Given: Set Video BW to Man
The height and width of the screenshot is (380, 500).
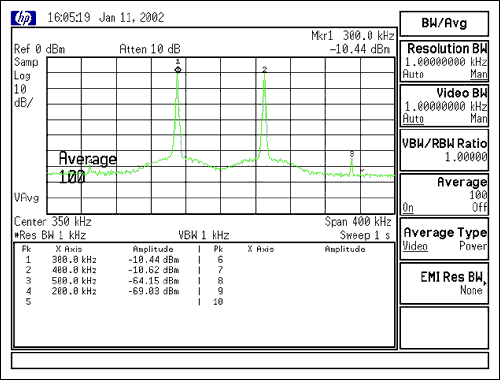Looking at the screenshot, I should (x=479, y=119).
